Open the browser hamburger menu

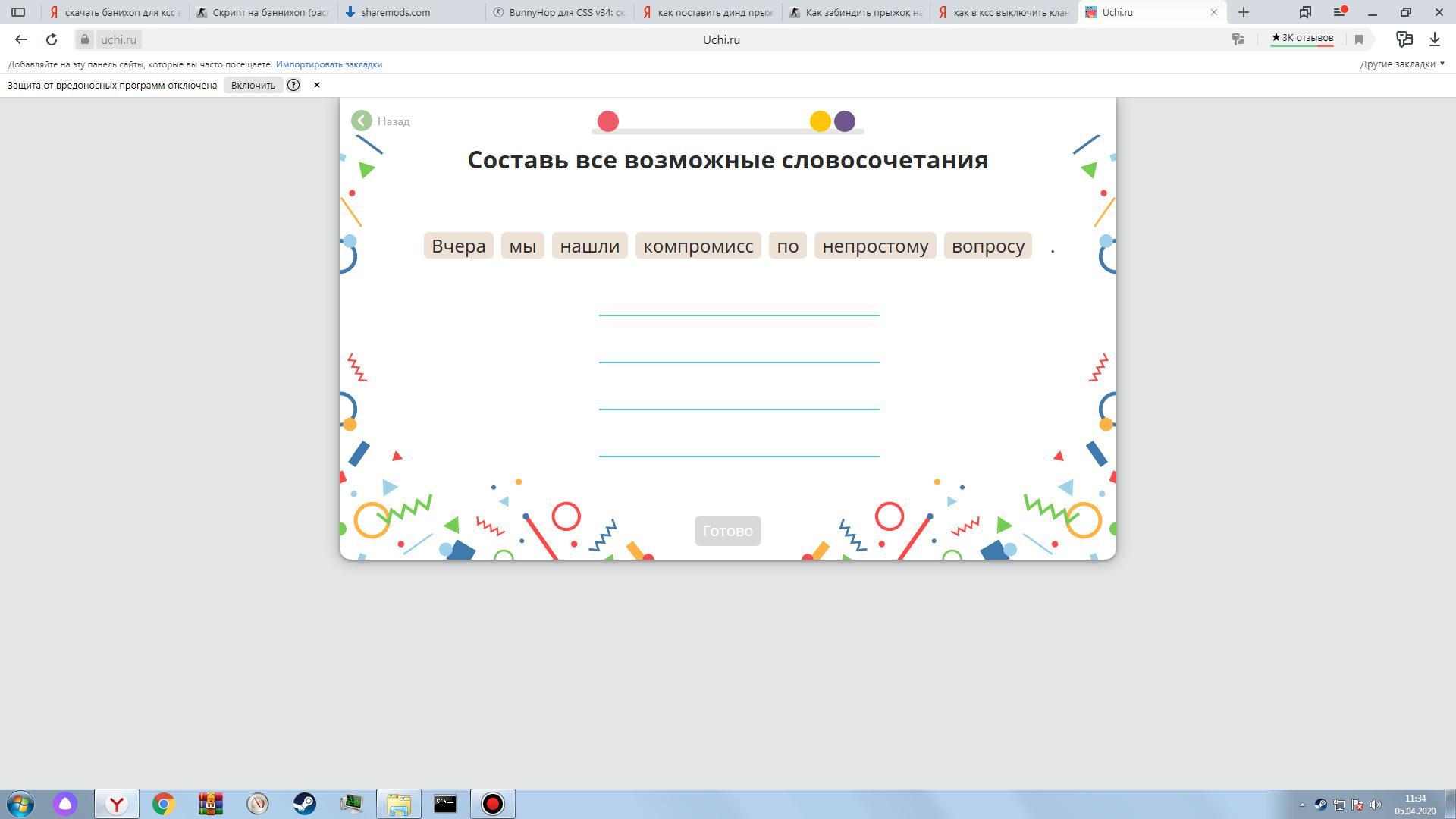click(1339, 12)
